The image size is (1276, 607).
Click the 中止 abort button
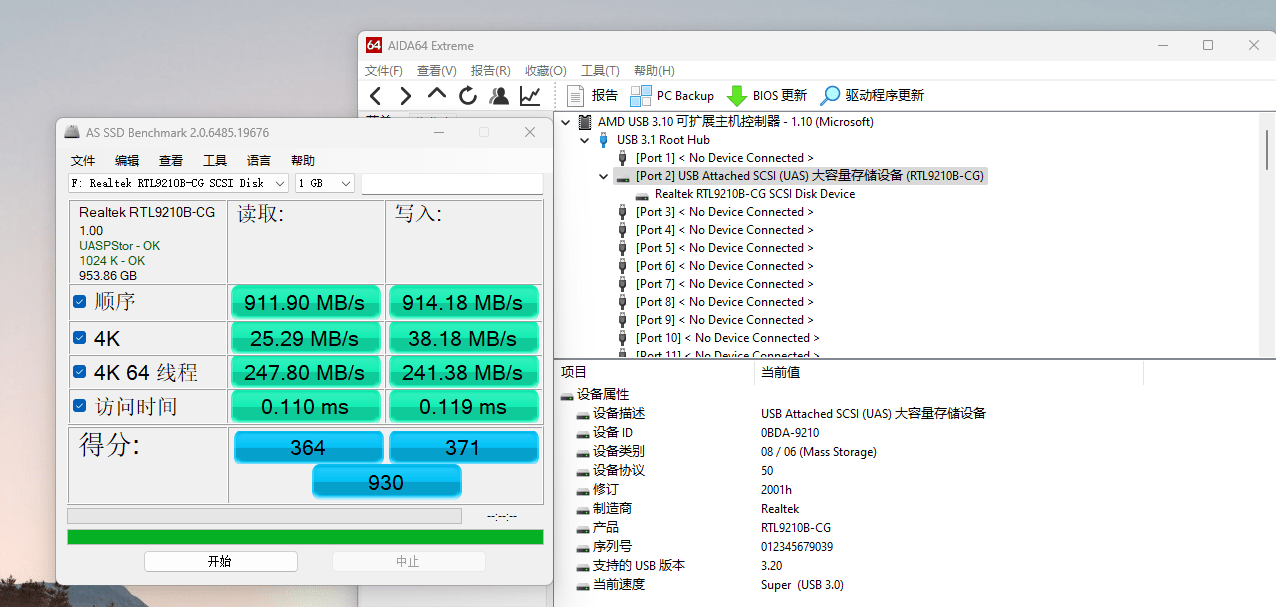click(408, 561)
